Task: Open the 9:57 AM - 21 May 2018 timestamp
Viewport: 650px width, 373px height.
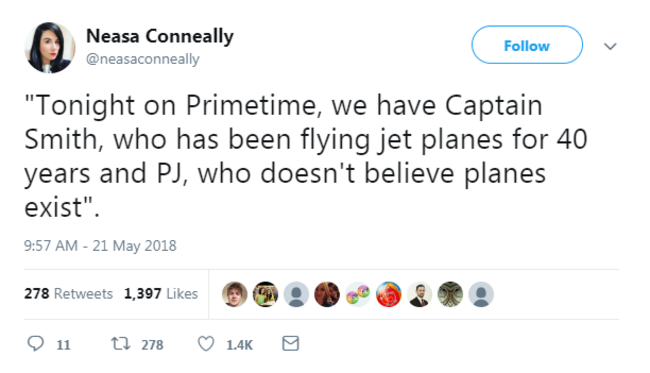Action: [x=100, y=246]
